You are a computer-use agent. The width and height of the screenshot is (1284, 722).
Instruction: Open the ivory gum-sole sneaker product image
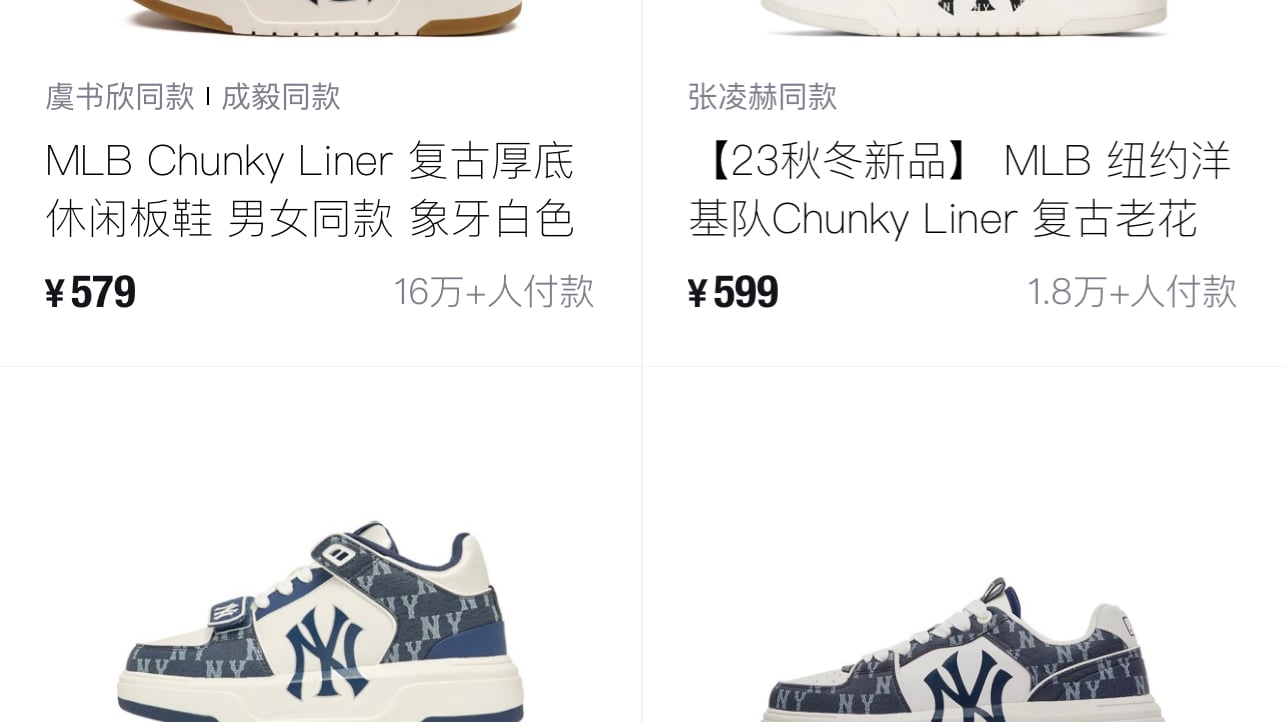[320, 18]
